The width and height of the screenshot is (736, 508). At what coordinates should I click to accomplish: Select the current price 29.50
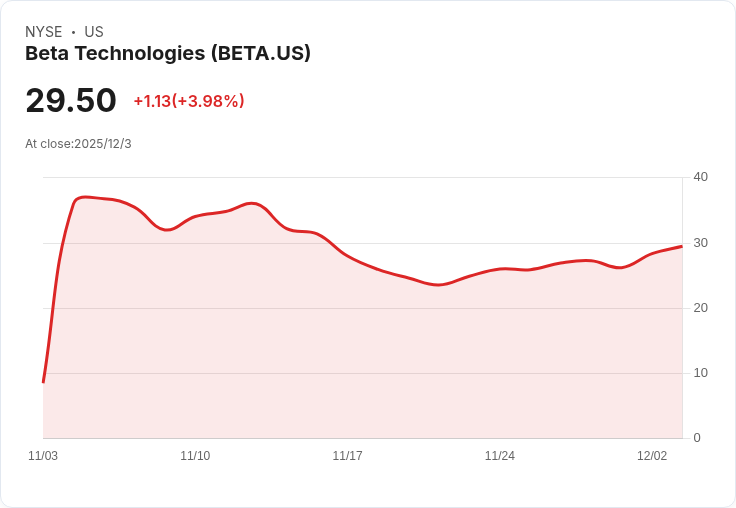[71, 100]
